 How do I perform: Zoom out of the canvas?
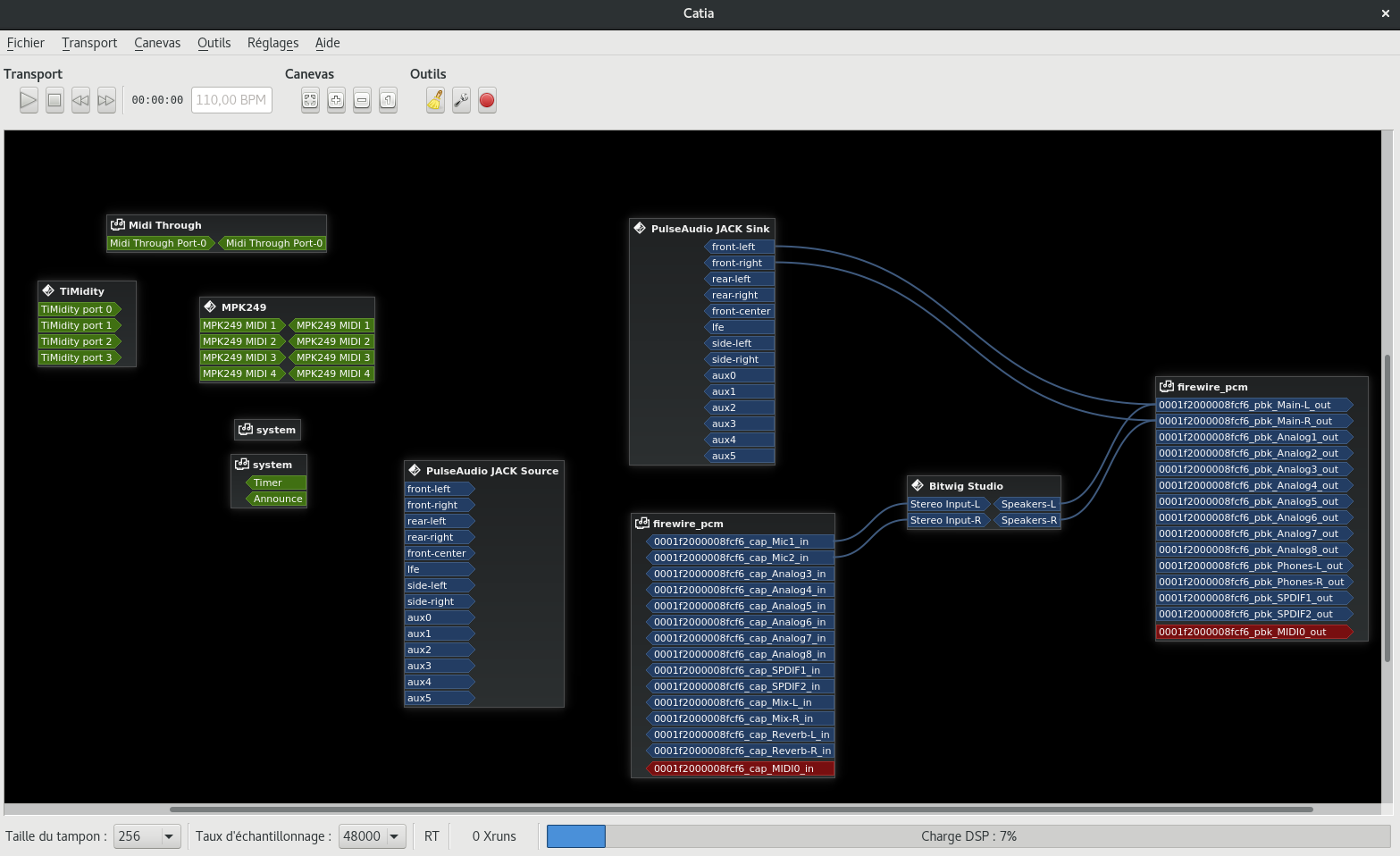[x=362, y=100]
